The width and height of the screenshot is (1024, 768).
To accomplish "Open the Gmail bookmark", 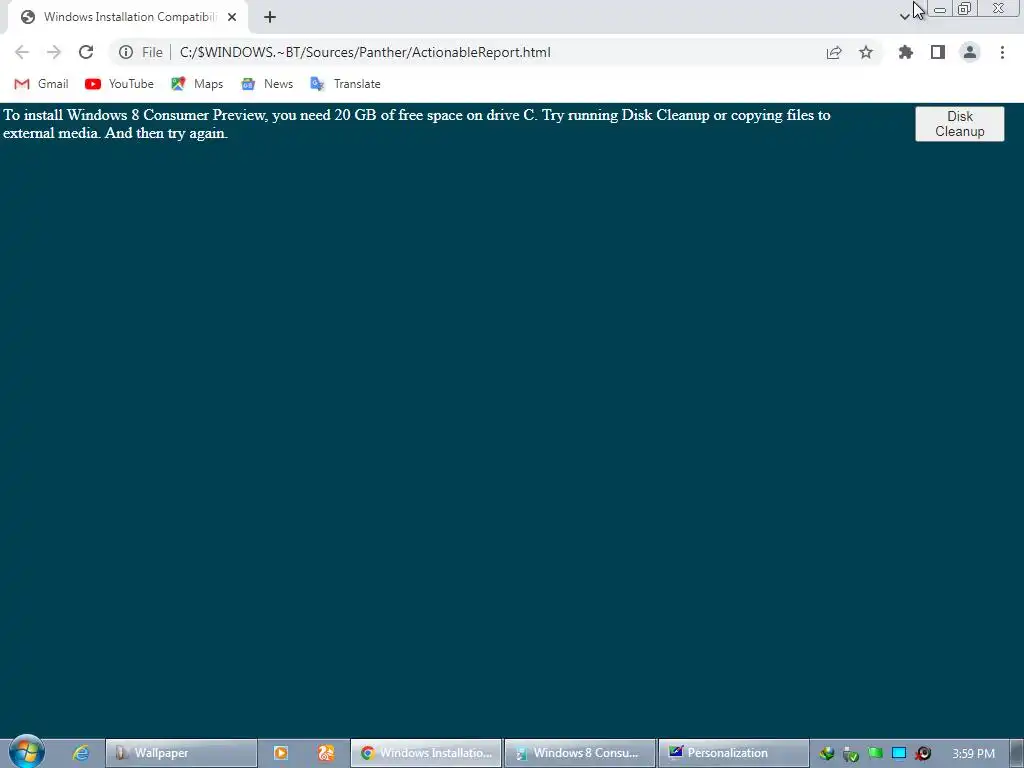I will point(41,84).
